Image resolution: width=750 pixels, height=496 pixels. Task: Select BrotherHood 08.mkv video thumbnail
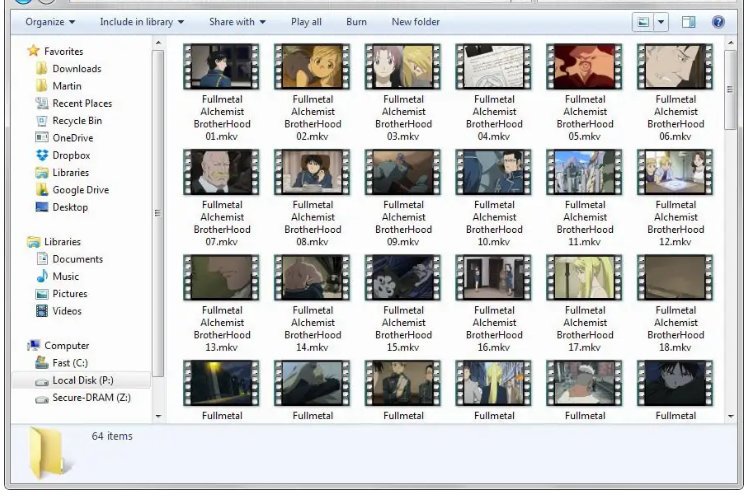pos(312,172)
